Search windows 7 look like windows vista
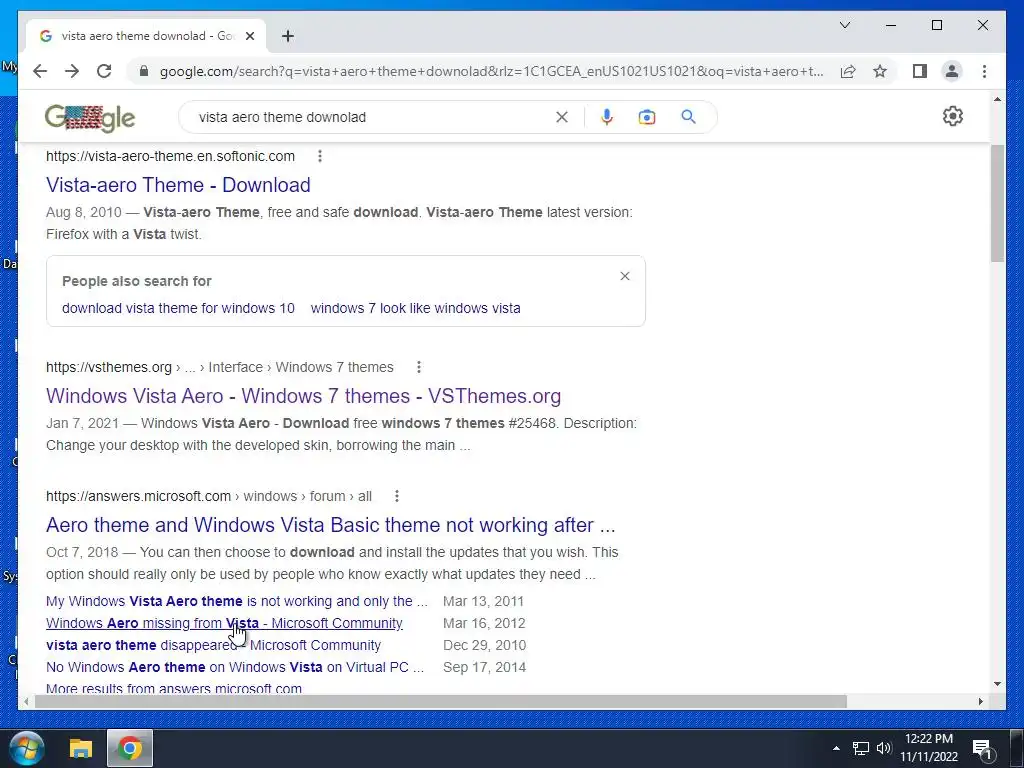The height and width of the screenshot is (768, 1024). pyautogui.click(x=415, y=308)
